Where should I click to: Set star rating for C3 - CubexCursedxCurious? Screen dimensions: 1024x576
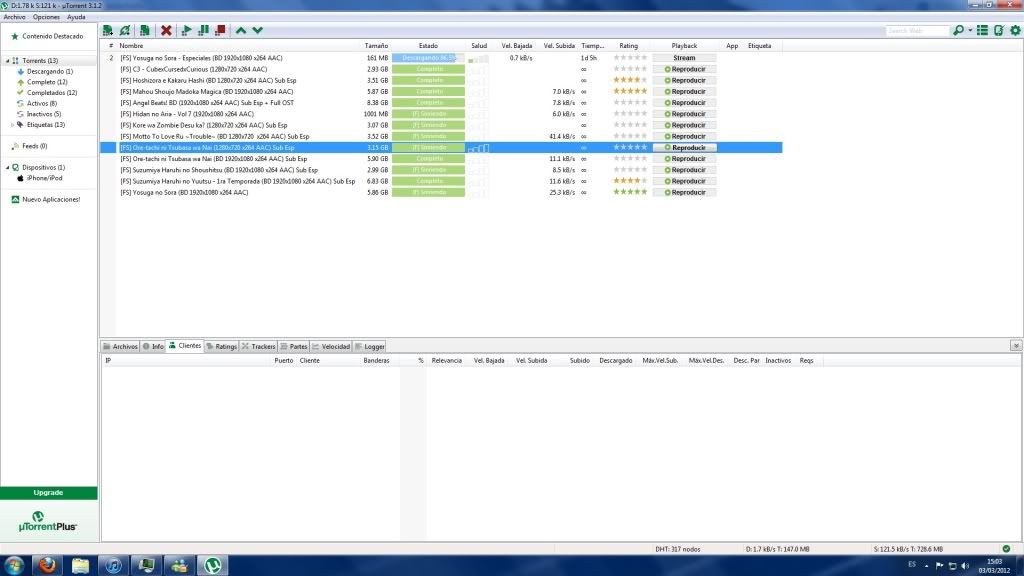[630, 69]
